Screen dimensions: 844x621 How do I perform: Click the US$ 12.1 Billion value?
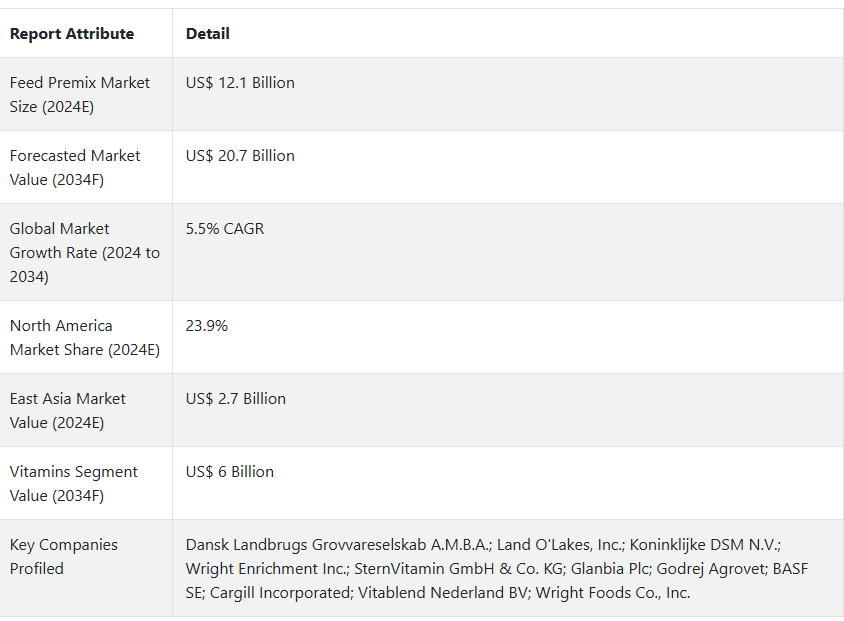coord(240,83)
